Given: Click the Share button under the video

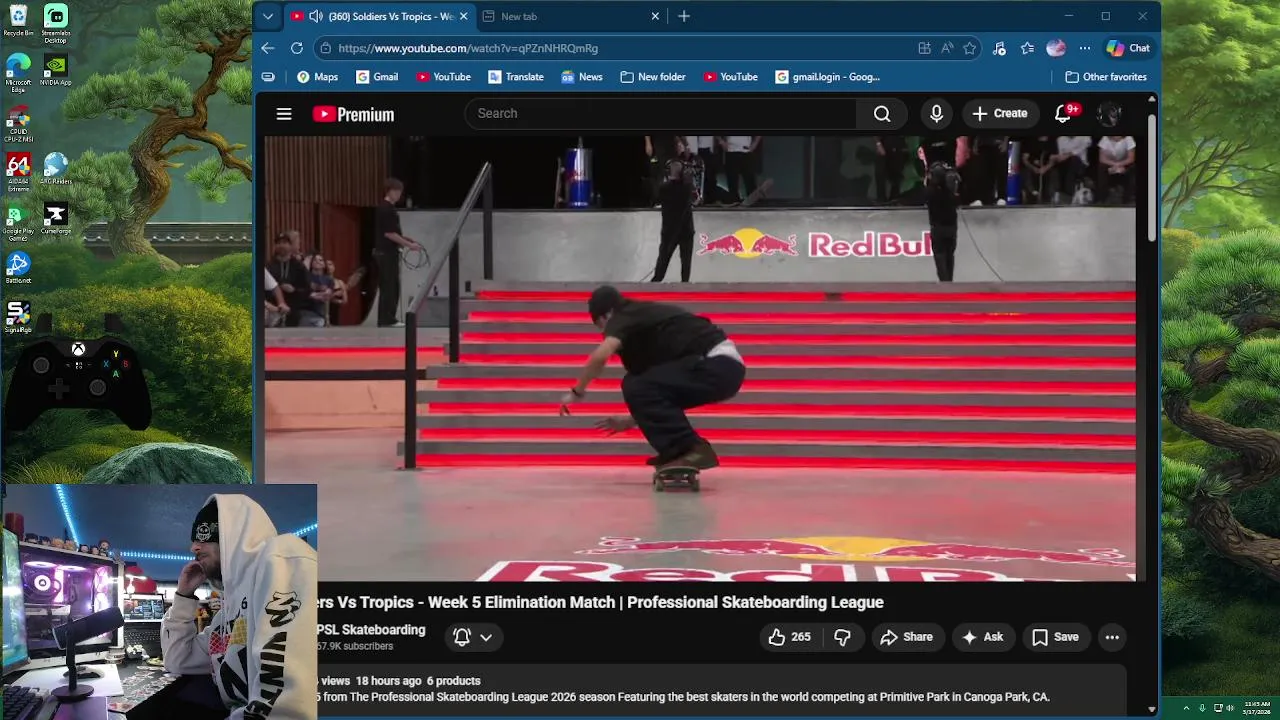Looking at the screenshot, I should pyautogui.click(x=906, y=637).
